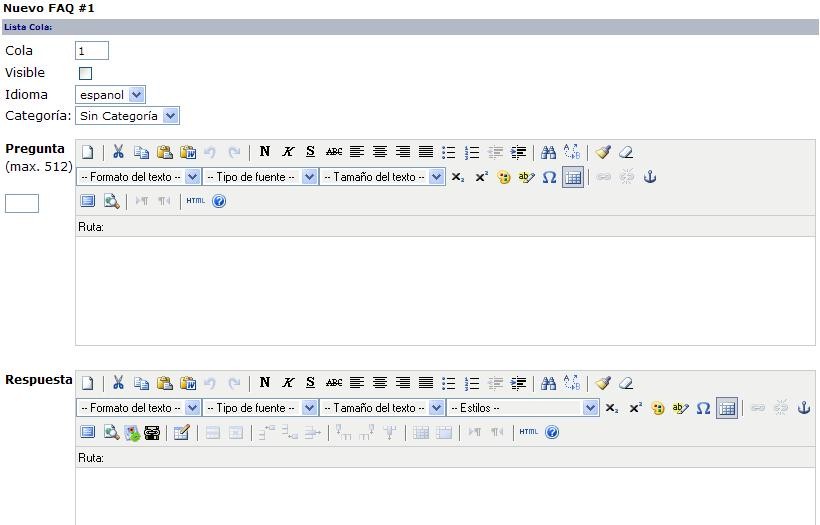Screen dimensions: 820x525
Task: Open the Idioma dropdown showing espanol
Action: 111,95
